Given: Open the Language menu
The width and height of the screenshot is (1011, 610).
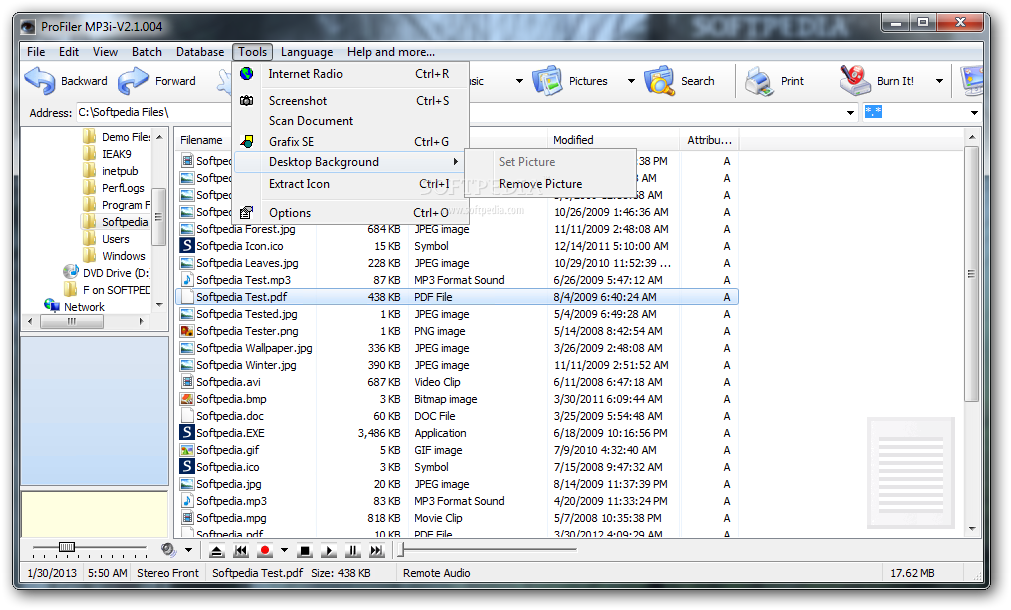Looking at the screenshot, I should 307,52.
